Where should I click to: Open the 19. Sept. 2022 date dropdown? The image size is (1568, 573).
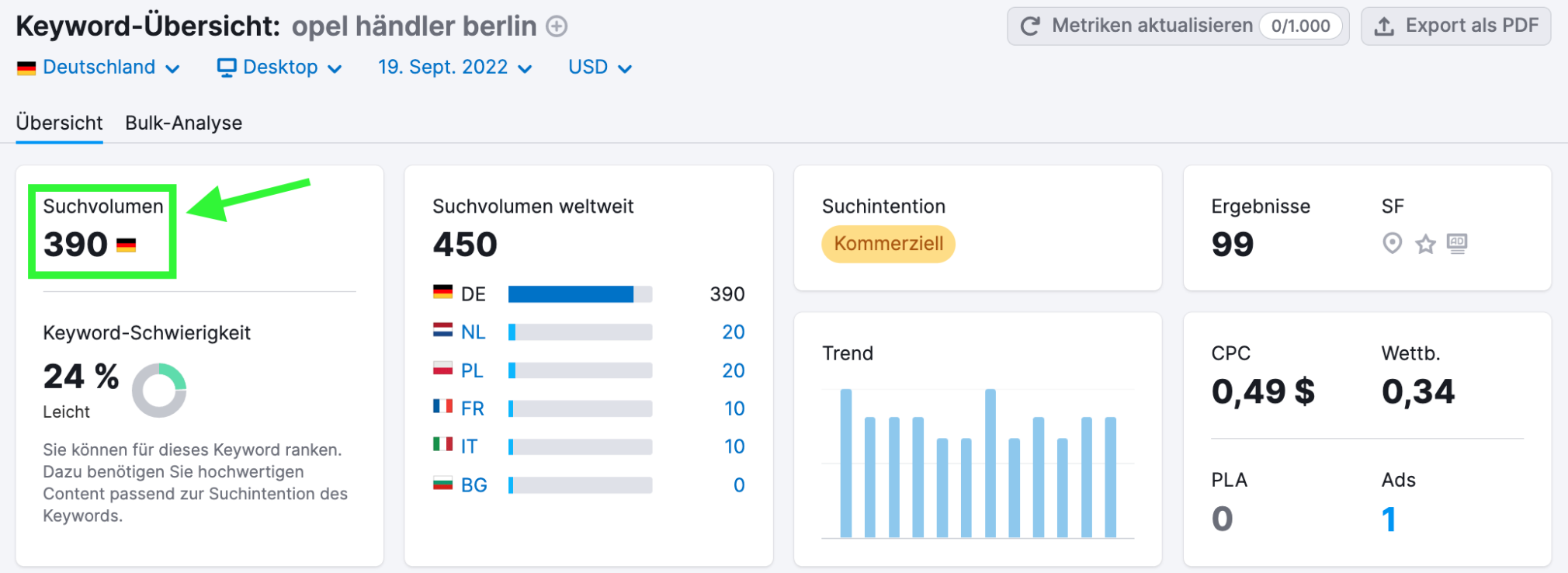coord(455,68)
